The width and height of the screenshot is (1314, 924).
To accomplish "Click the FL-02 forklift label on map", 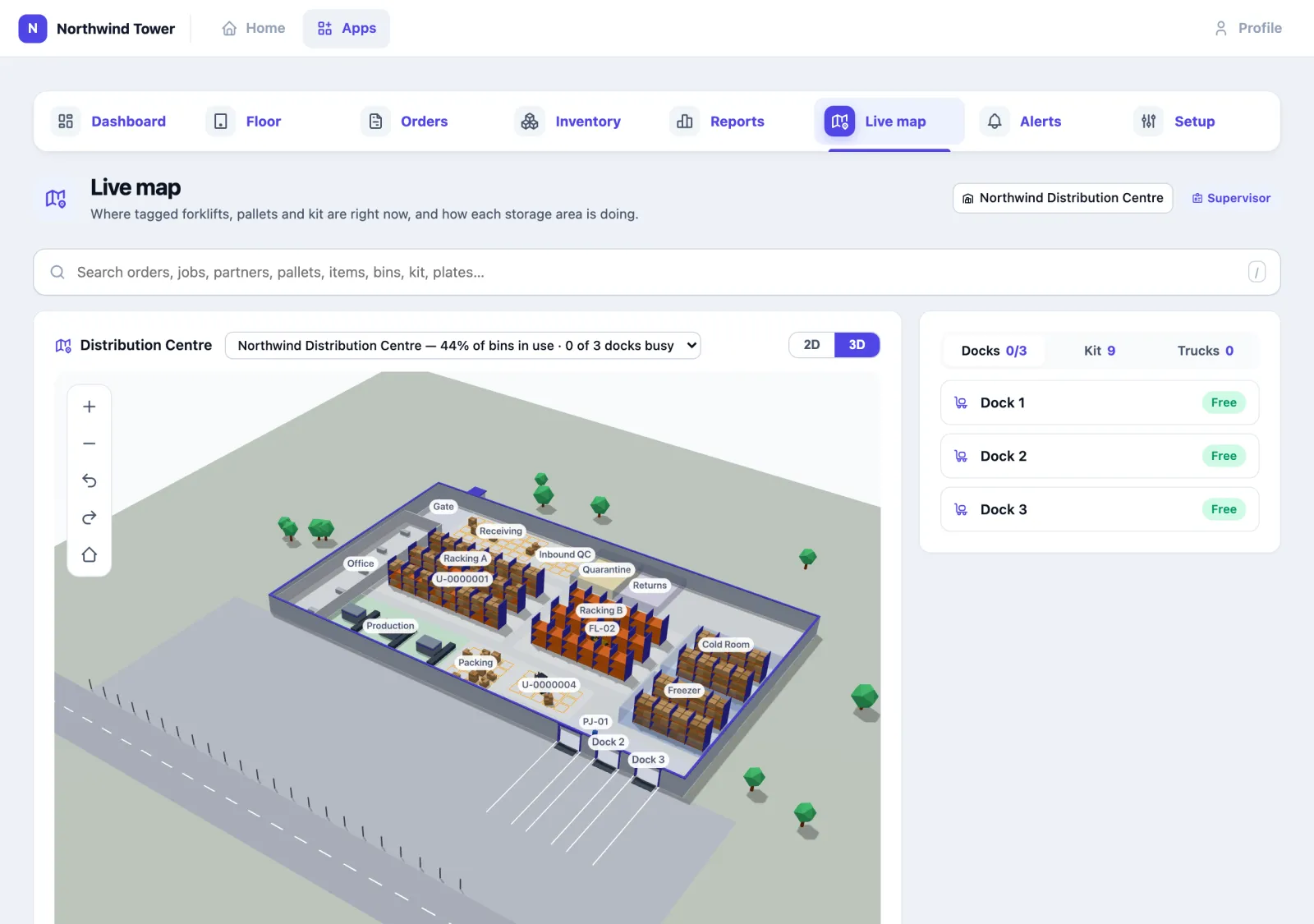I will (x=602, y=628).
